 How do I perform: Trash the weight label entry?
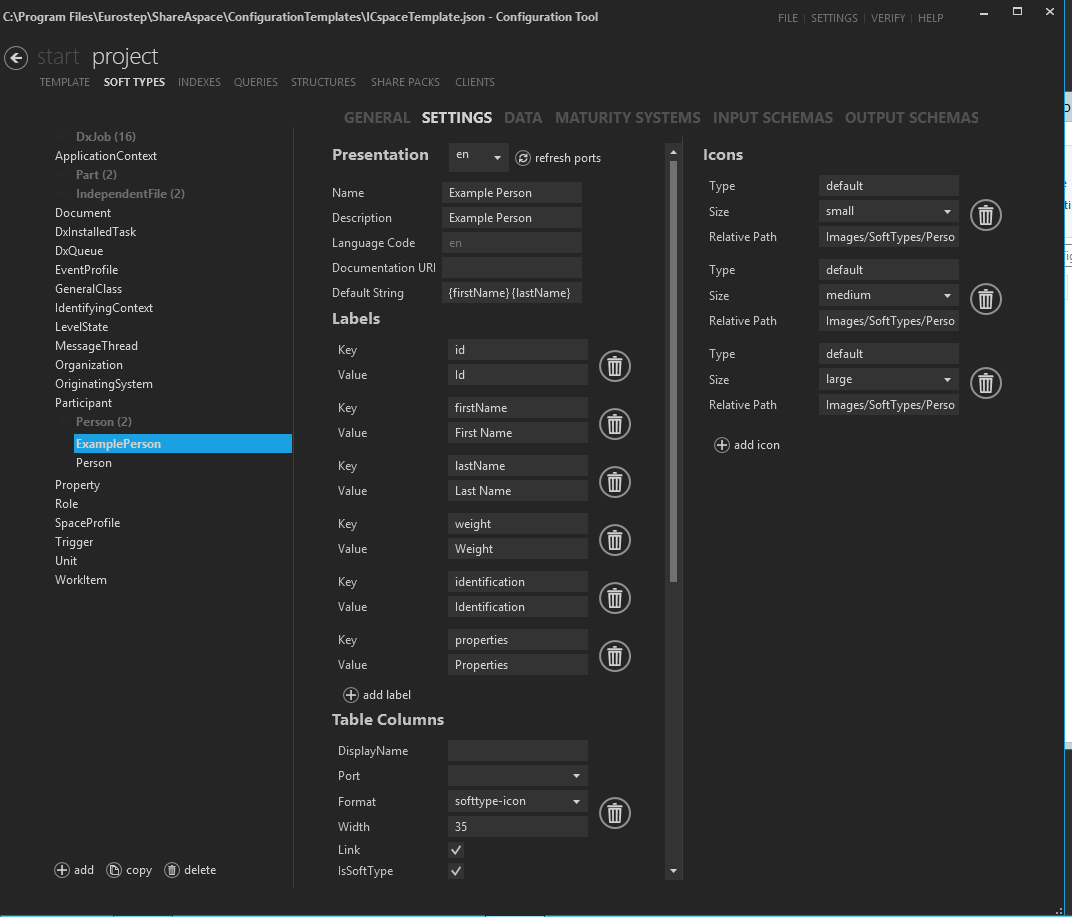615,540
